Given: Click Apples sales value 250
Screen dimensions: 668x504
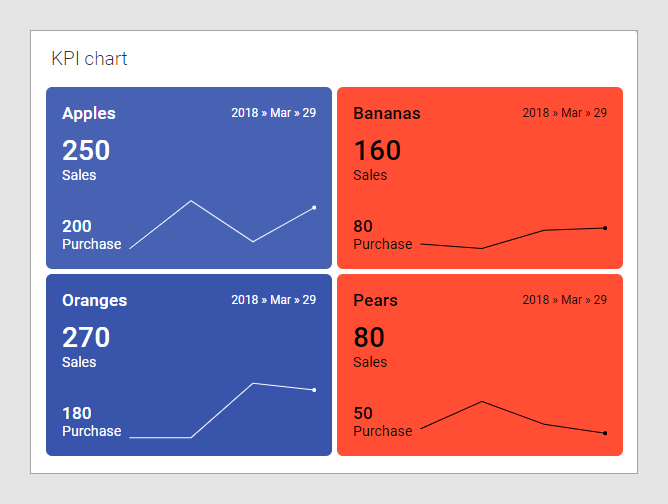Looking at the screenshot, I should 86,151.
